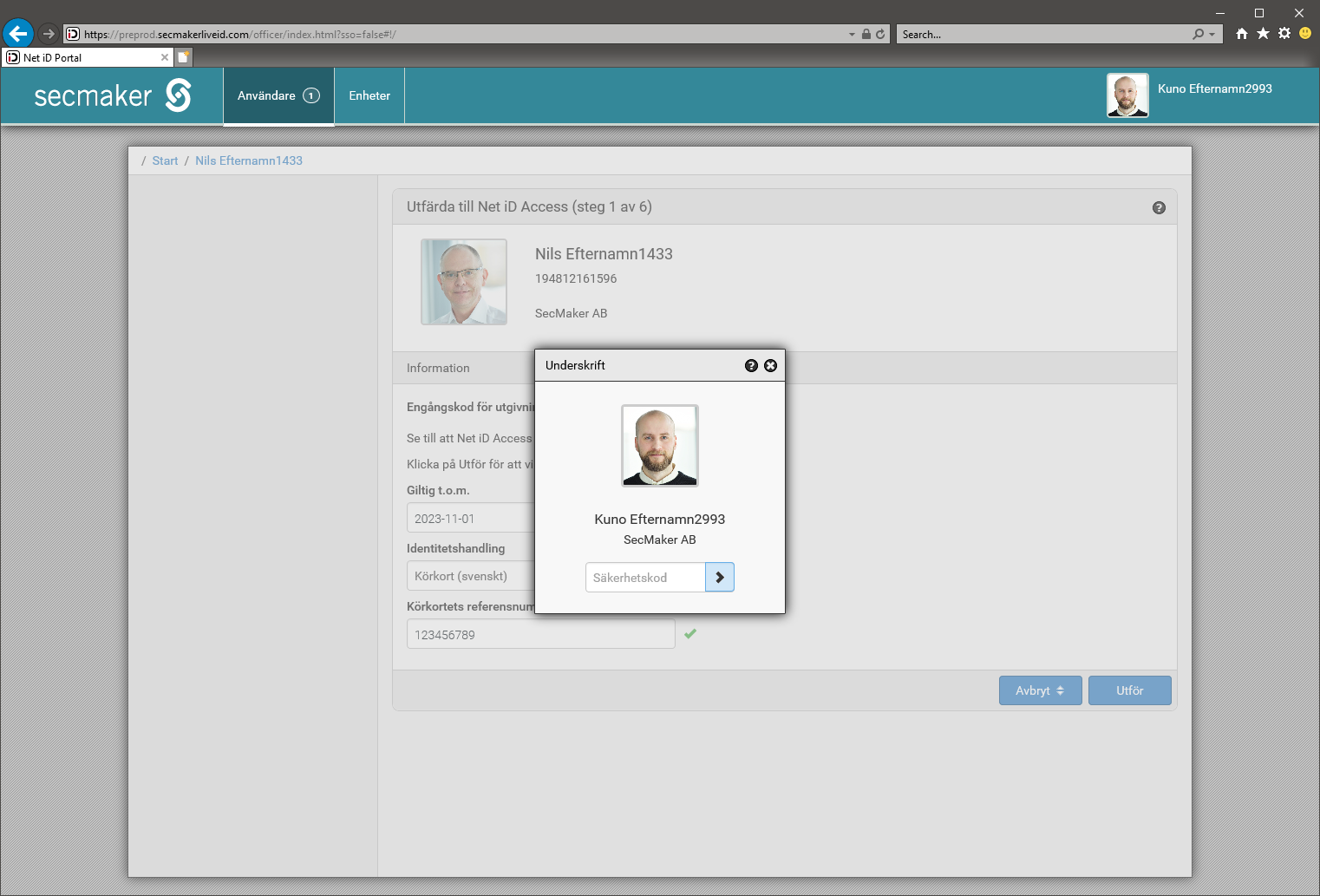Image resolution: width=1320 pixels, height=896 pixels.
Task: Click the browser home icon
Action: 1242,34
